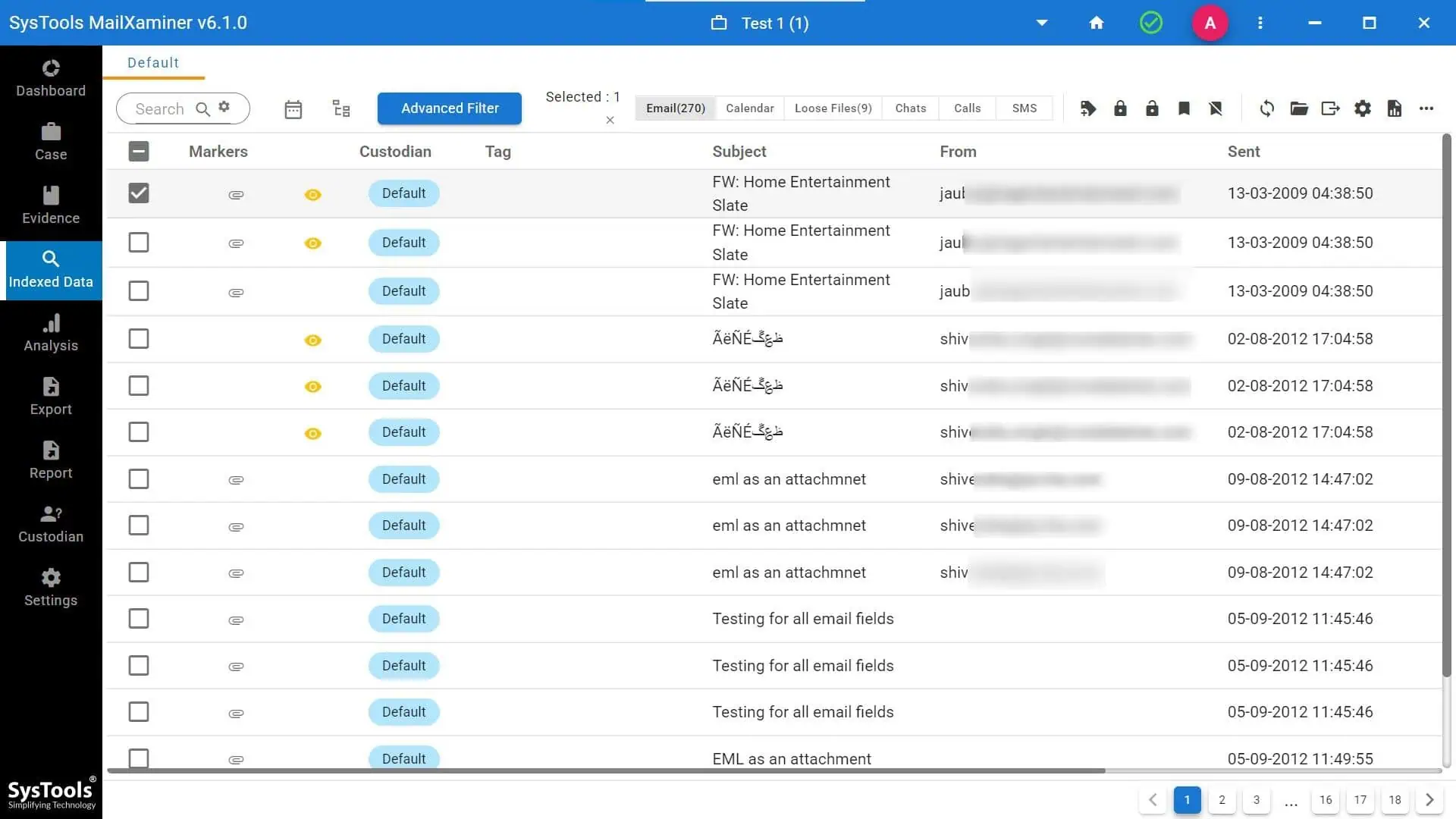Switch to the Calls tab
The image size is (1456, 819).
pyautogui.click(x=968, y=108)
